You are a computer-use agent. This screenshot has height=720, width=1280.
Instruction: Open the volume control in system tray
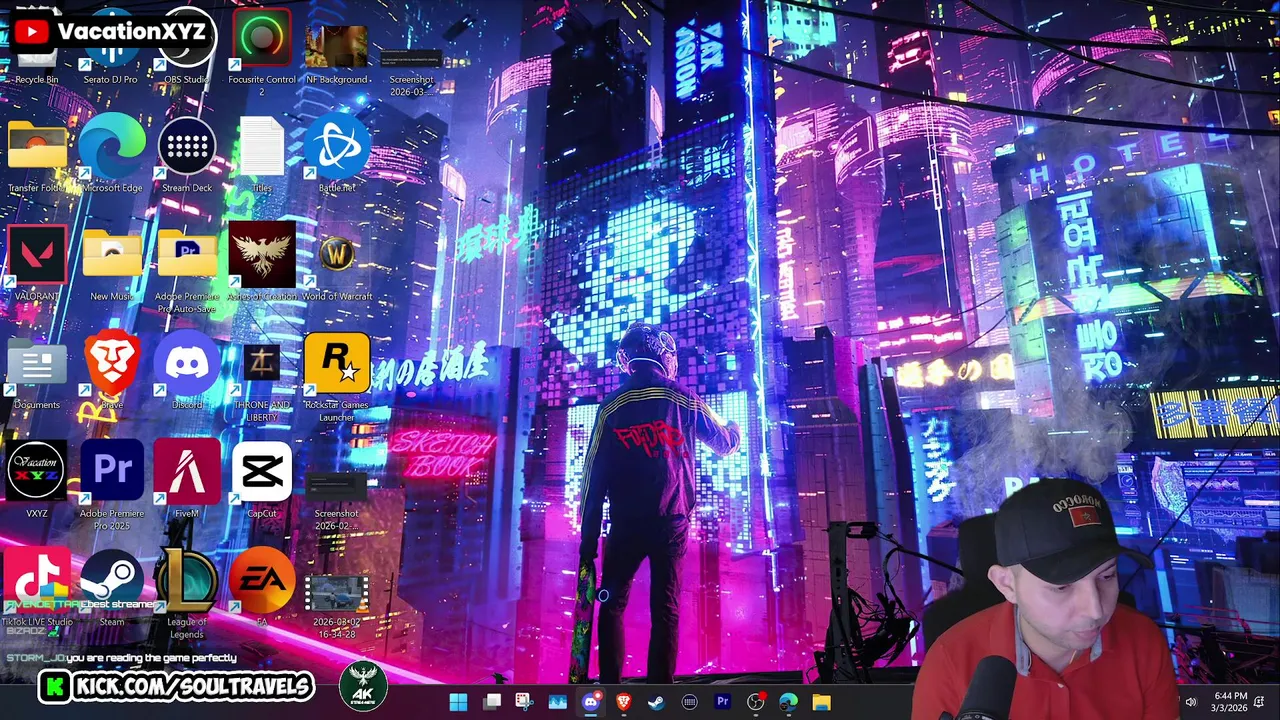(1190, 702)
